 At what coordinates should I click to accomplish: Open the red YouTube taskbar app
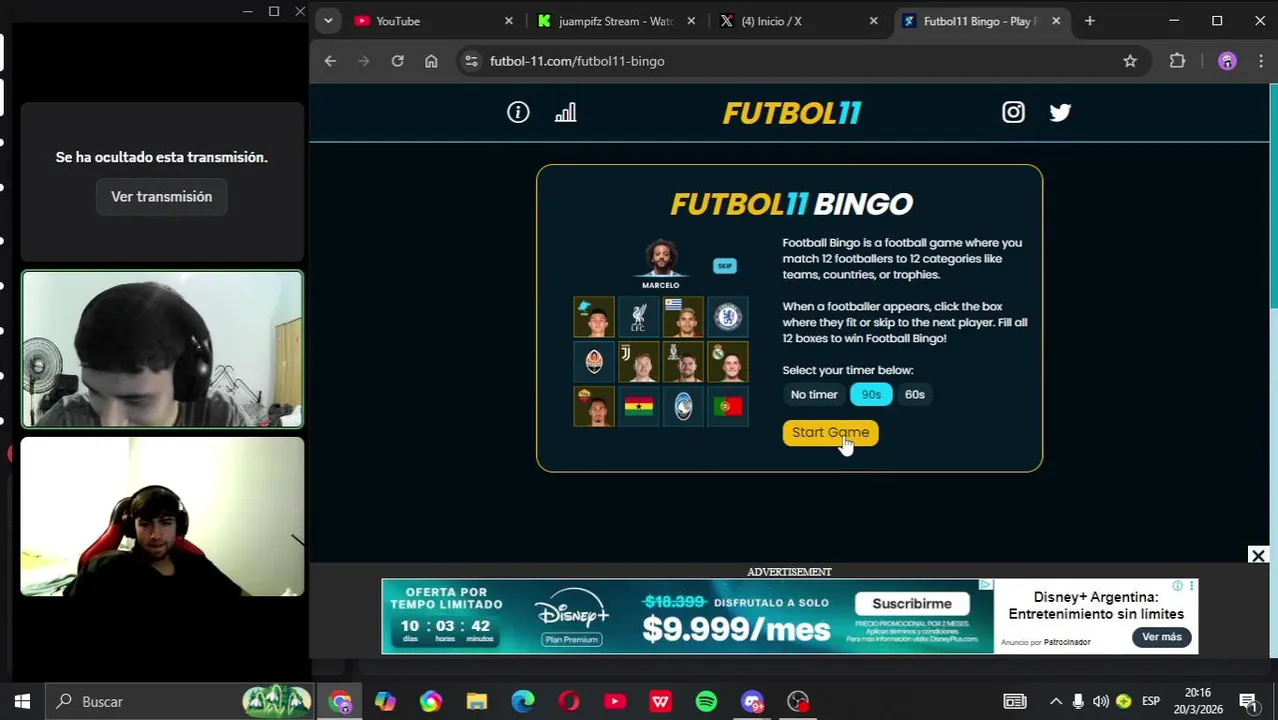click(614, 701)
